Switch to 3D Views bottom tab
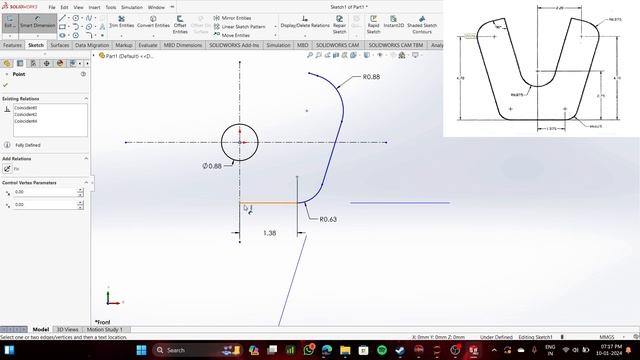This screenshot has height=360, width=640. [x=67, y=329]
